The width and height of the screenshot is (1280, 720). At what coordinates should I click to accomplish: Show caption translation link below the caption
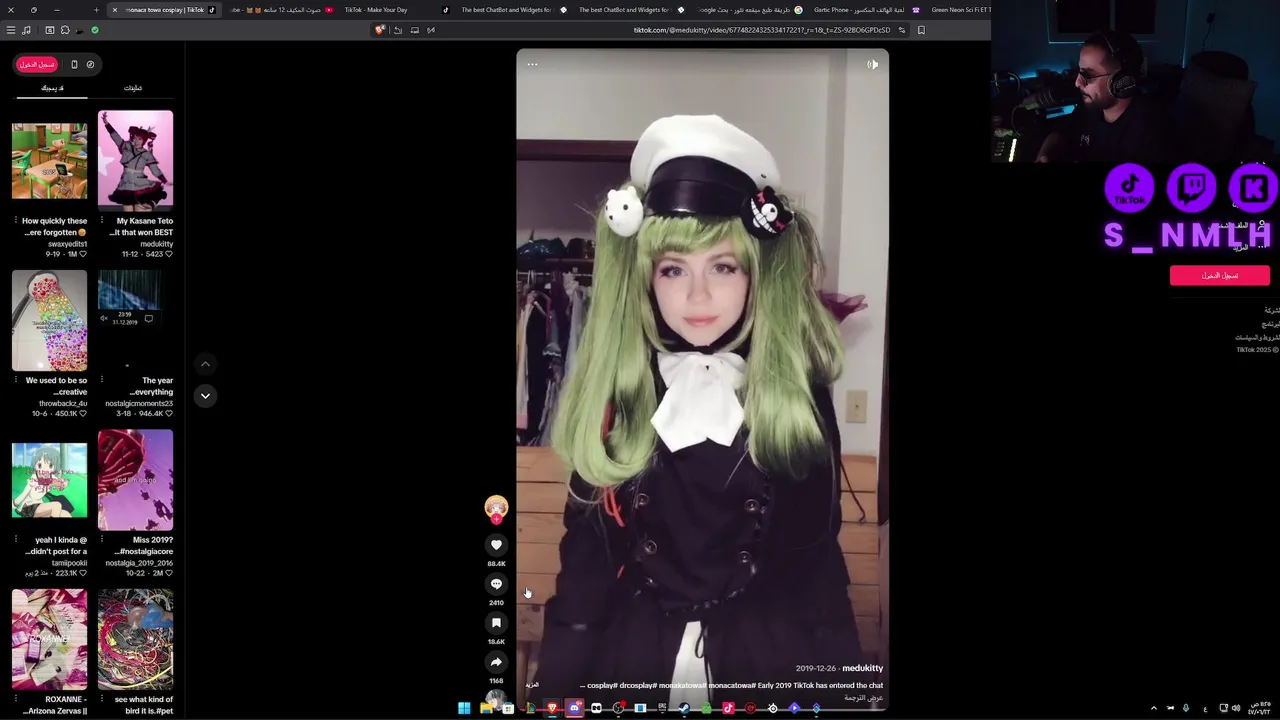pos(864,698)
